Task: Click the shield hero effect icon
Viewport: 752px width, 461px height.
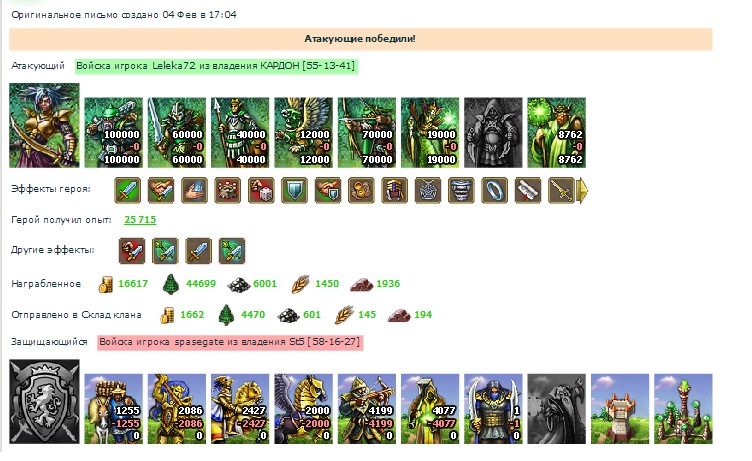Action: [294, 190]
